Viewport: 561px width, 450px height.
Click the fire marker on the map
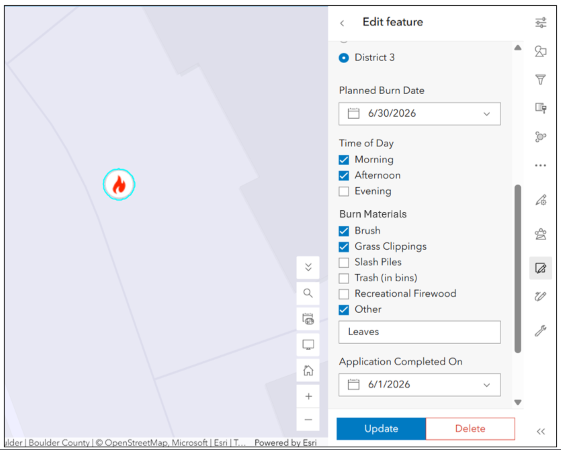pyautogui.click(x=119, y=185)
